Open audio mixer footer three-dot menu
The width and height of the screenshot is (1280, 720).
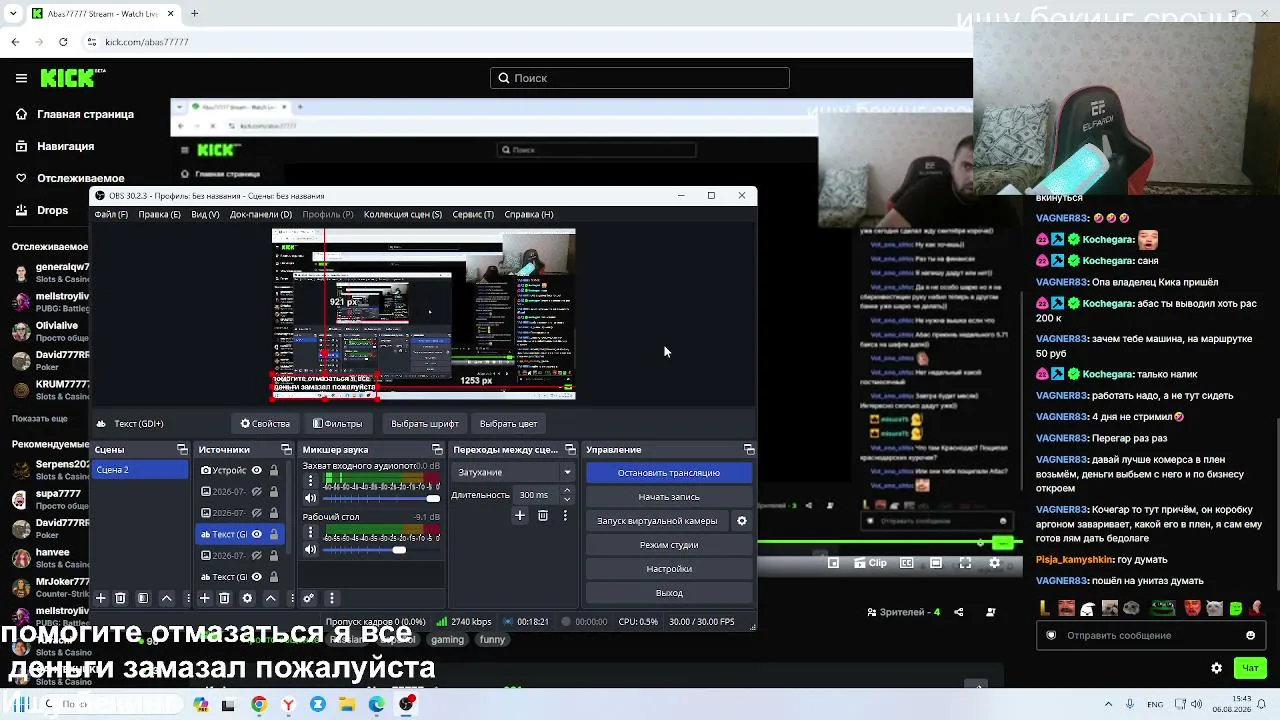coord(332,598)
